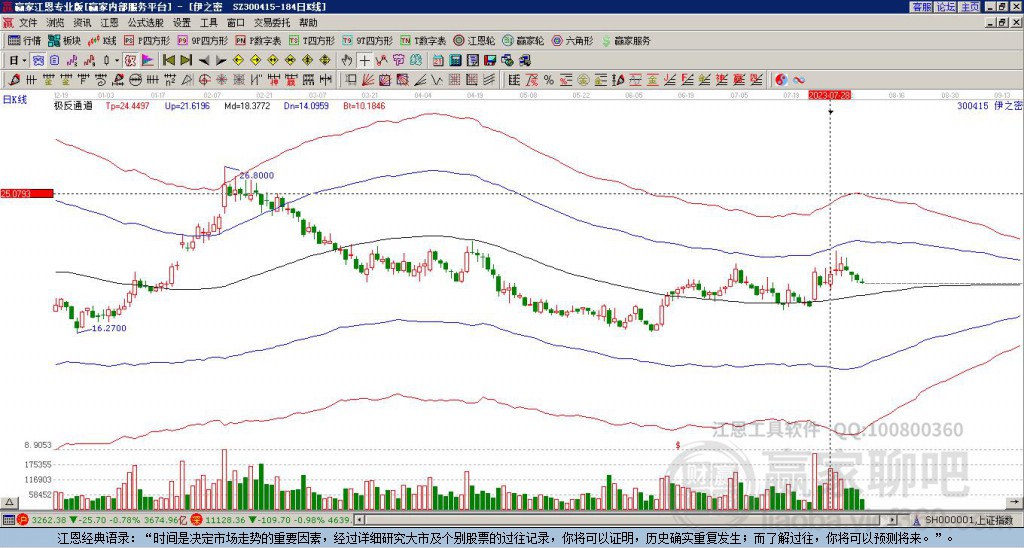This screenshot has width=1024, height=548.
Task: Toggle the highlighted chart mode button beside 日
Action: coord(38,61)
